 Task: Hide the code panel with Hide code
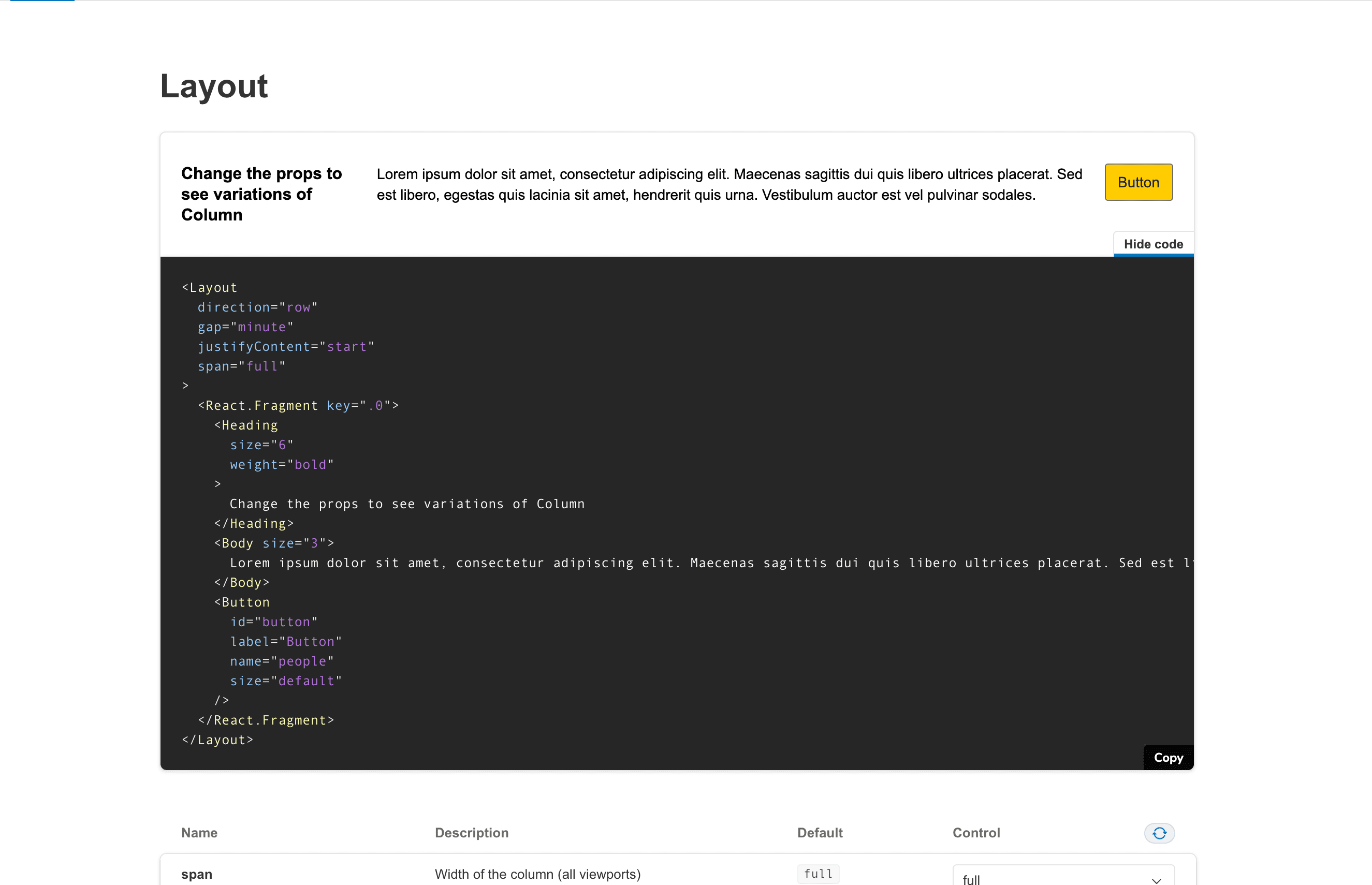point(1152,244)
